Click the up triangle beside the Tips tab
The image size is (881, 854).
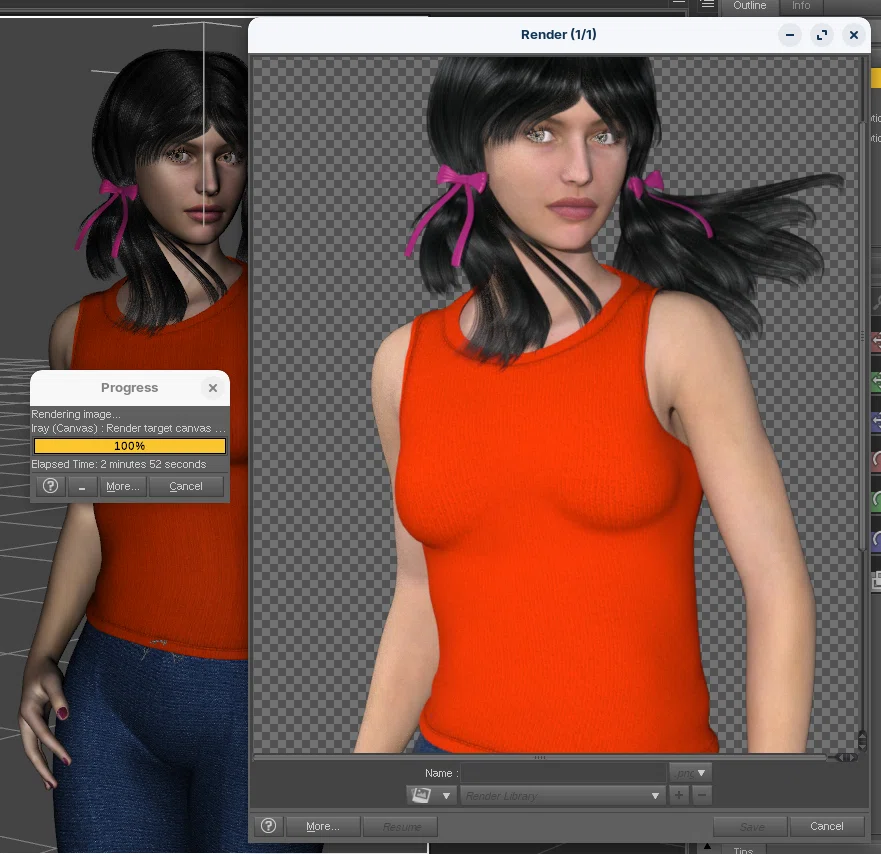tap(707, 847)
